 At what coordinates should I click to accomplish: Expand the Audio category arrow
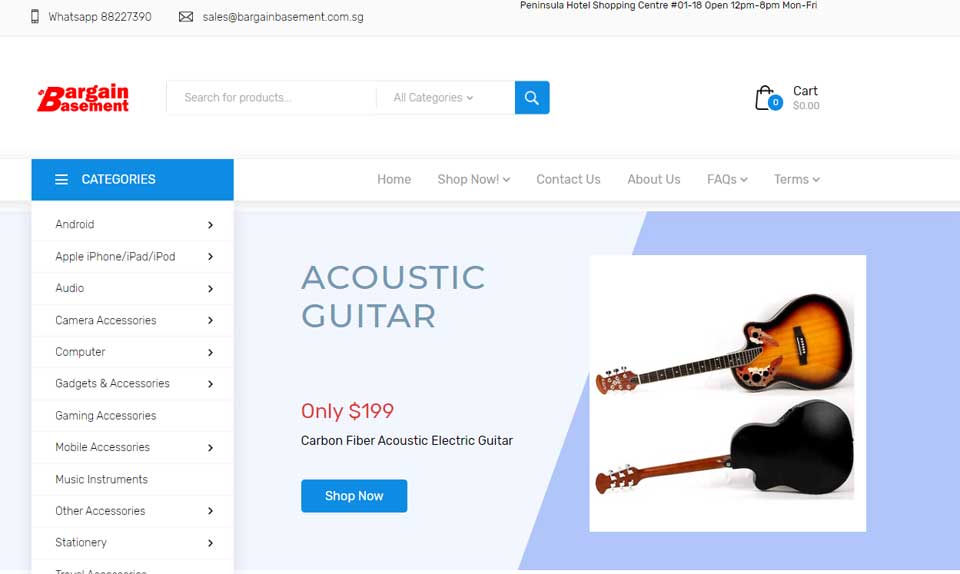(210, 288)
